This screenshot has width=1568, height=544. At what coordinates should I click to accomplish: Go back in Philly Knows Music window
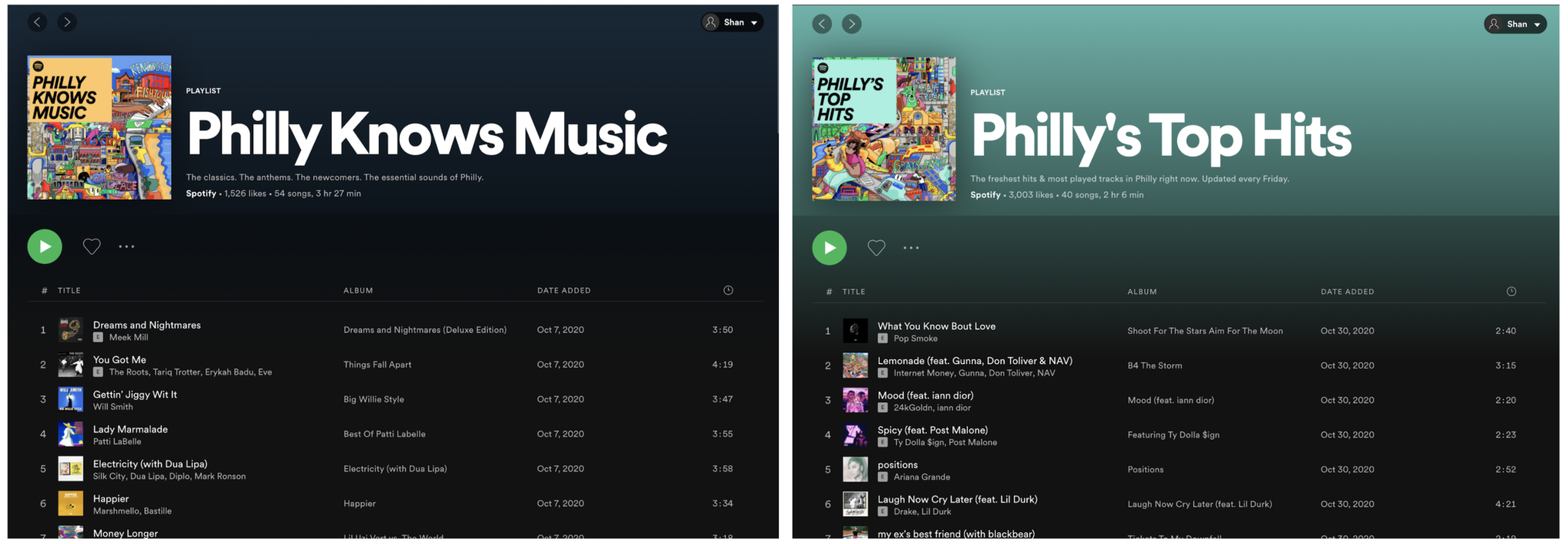38,23
